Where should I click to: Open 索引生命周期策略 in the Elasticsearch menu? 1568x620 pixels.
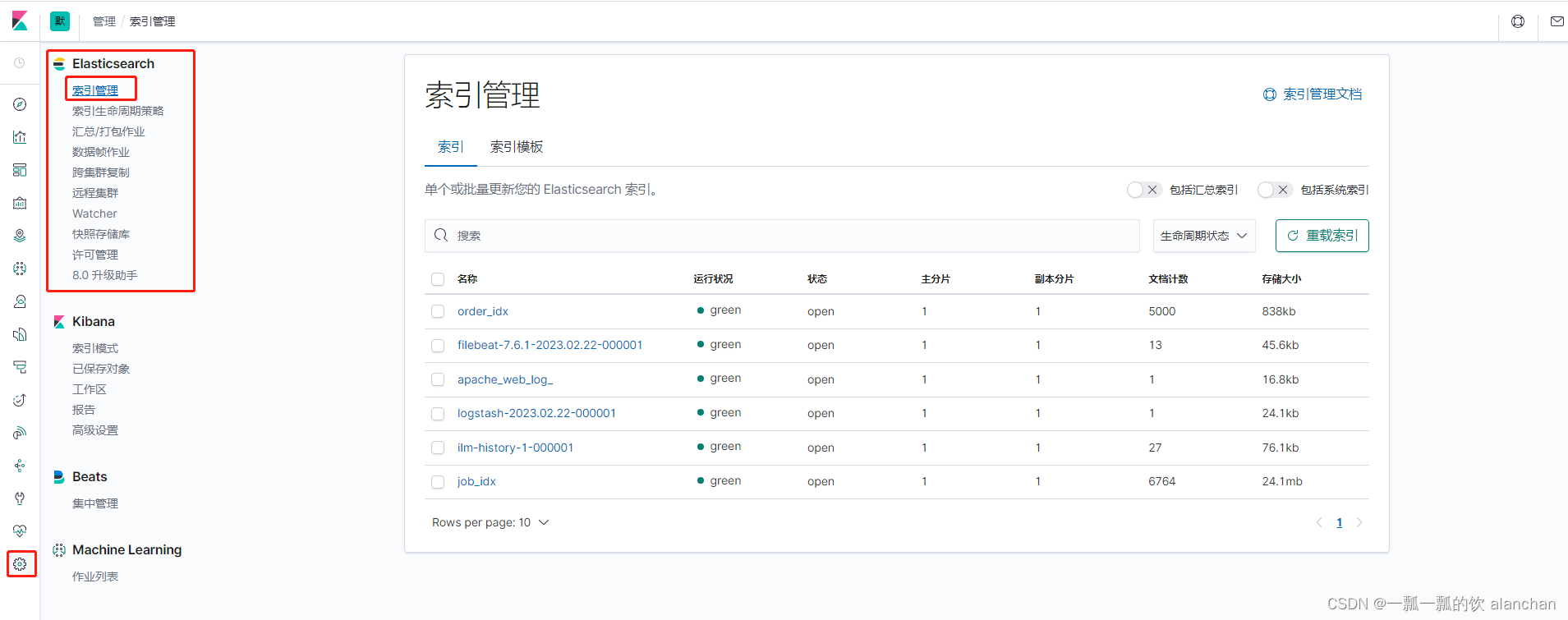[118, 111]
